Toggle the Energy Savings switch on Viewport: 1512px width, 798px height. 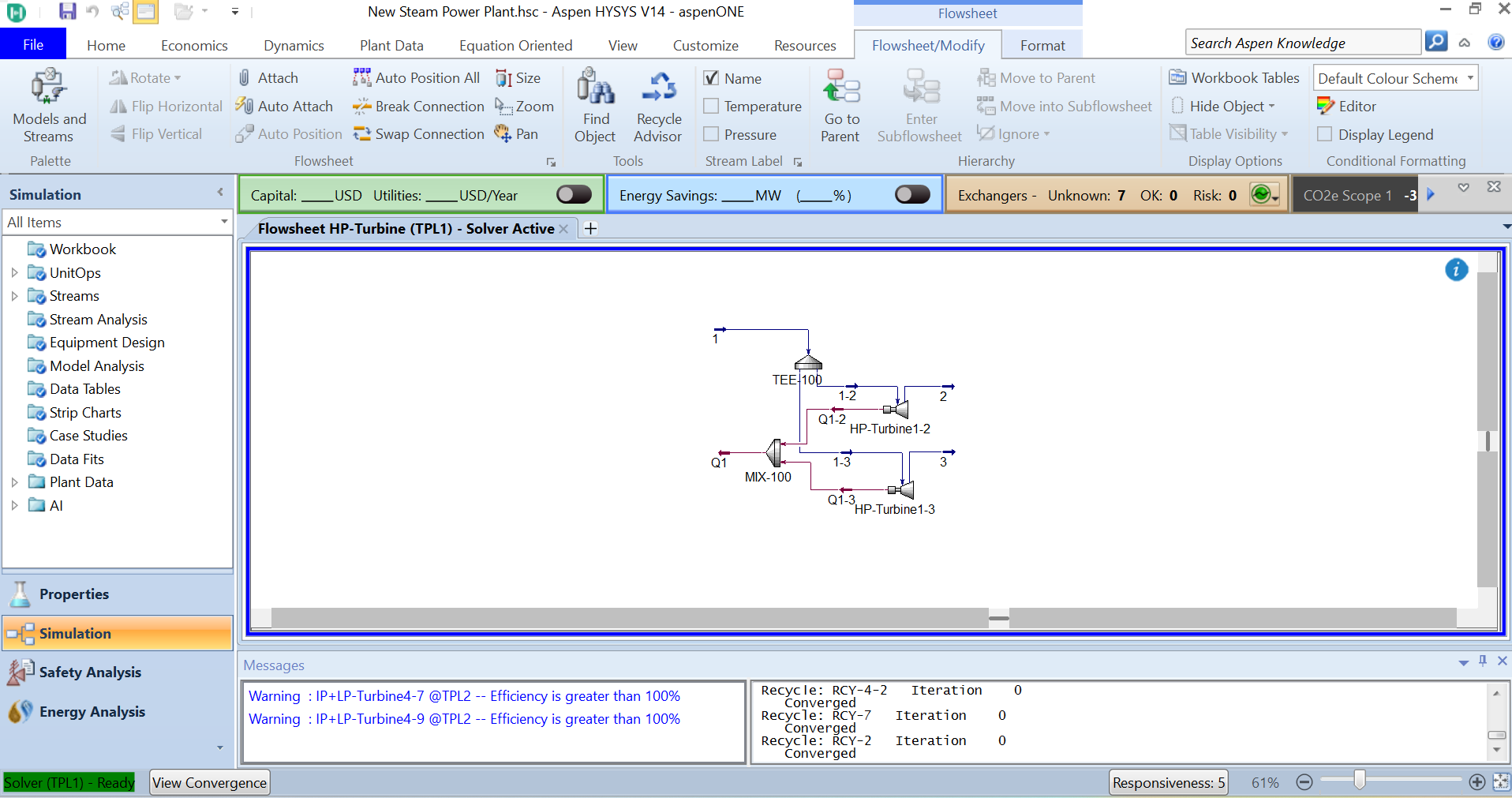pos(912,195)
